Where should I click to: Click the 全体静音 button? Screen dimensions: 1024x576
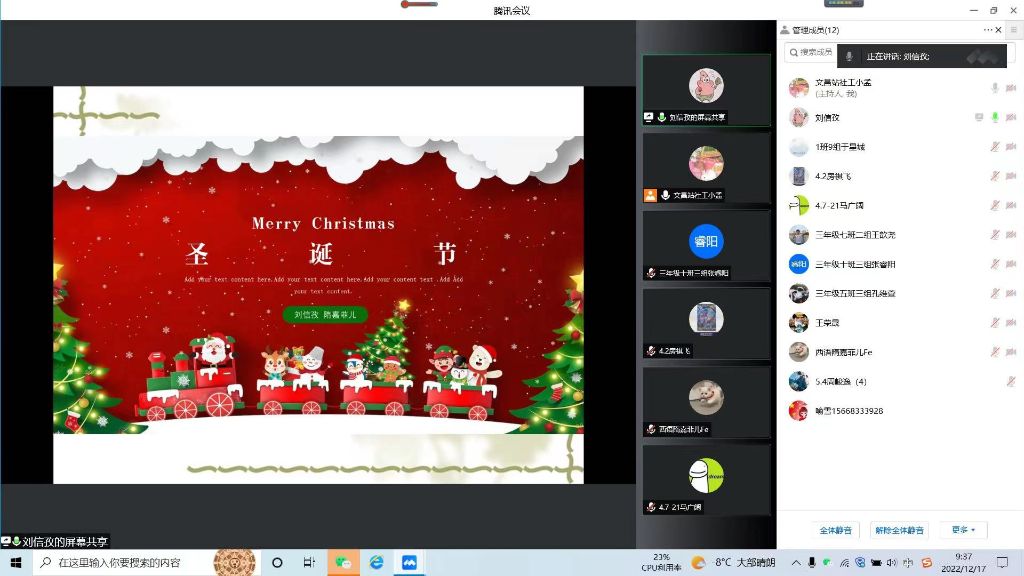tap(836, 530)
